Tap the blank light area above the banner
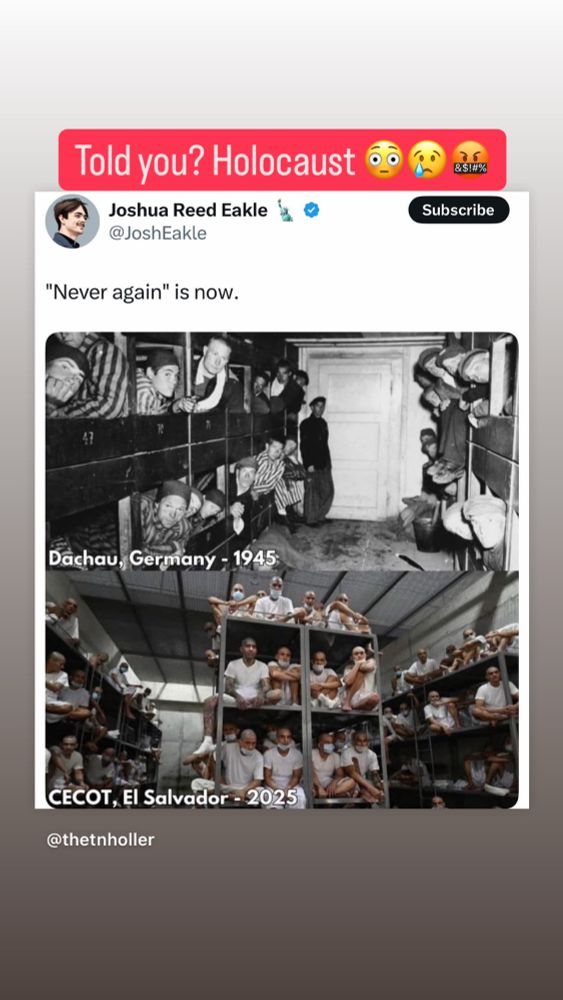The height and width of the screenshot is (1000, 563). 281,64
